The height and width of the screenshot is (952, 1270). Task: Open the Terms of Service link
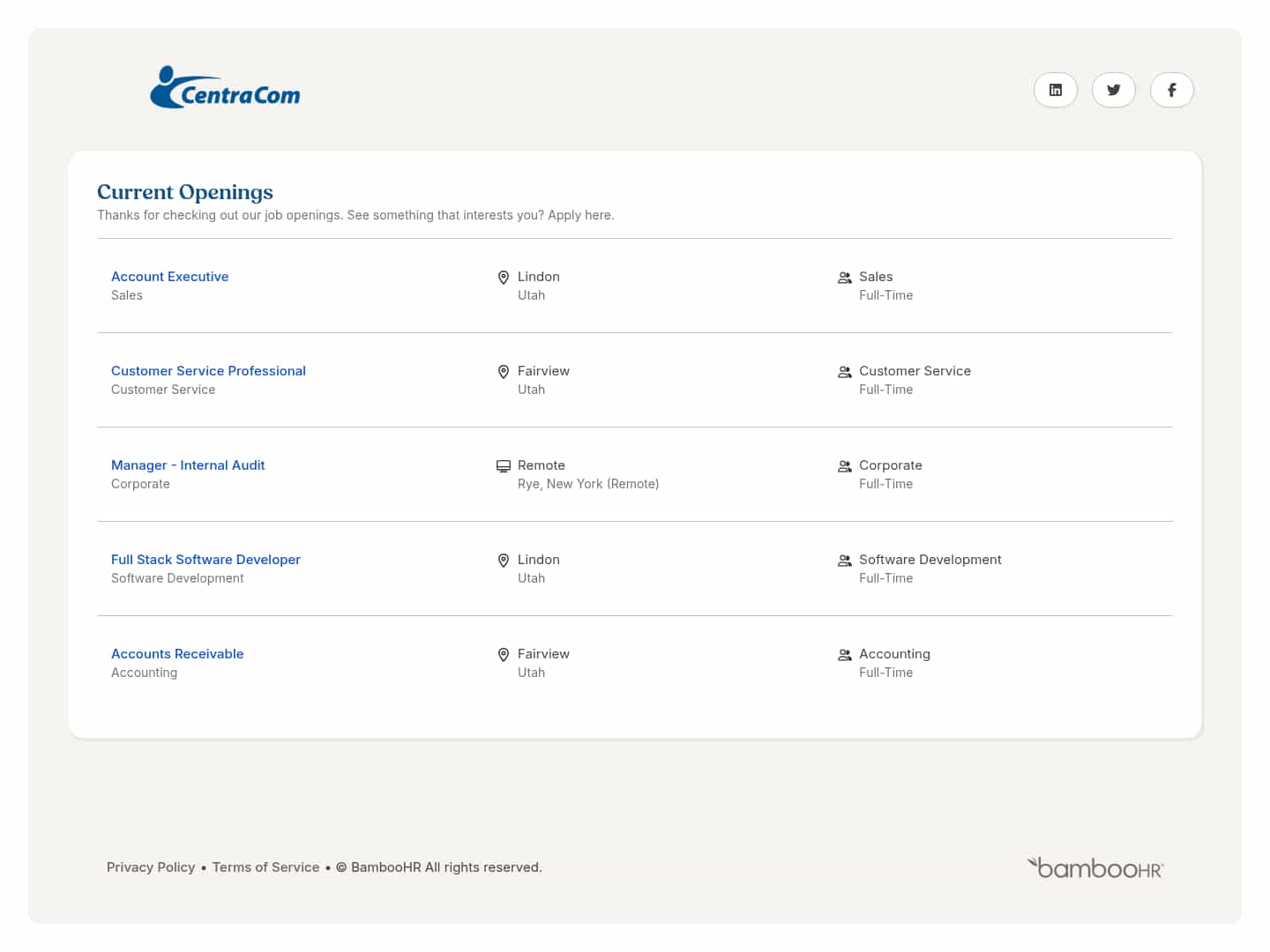point(265,867)
